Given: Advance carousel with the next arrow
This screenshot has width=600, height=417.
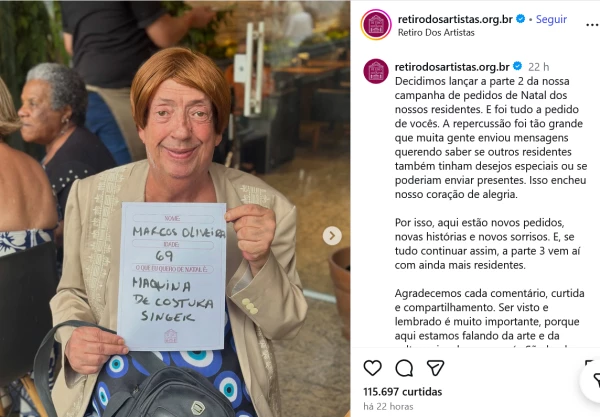Looking at the screenshot, I should coord(332,236).
